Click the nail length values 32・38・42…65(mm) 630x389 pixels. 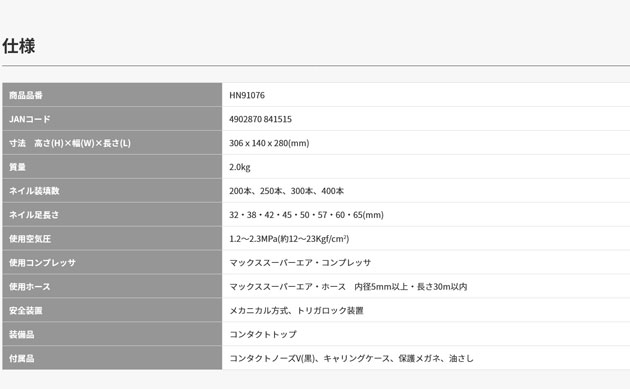tap(307, 215)
